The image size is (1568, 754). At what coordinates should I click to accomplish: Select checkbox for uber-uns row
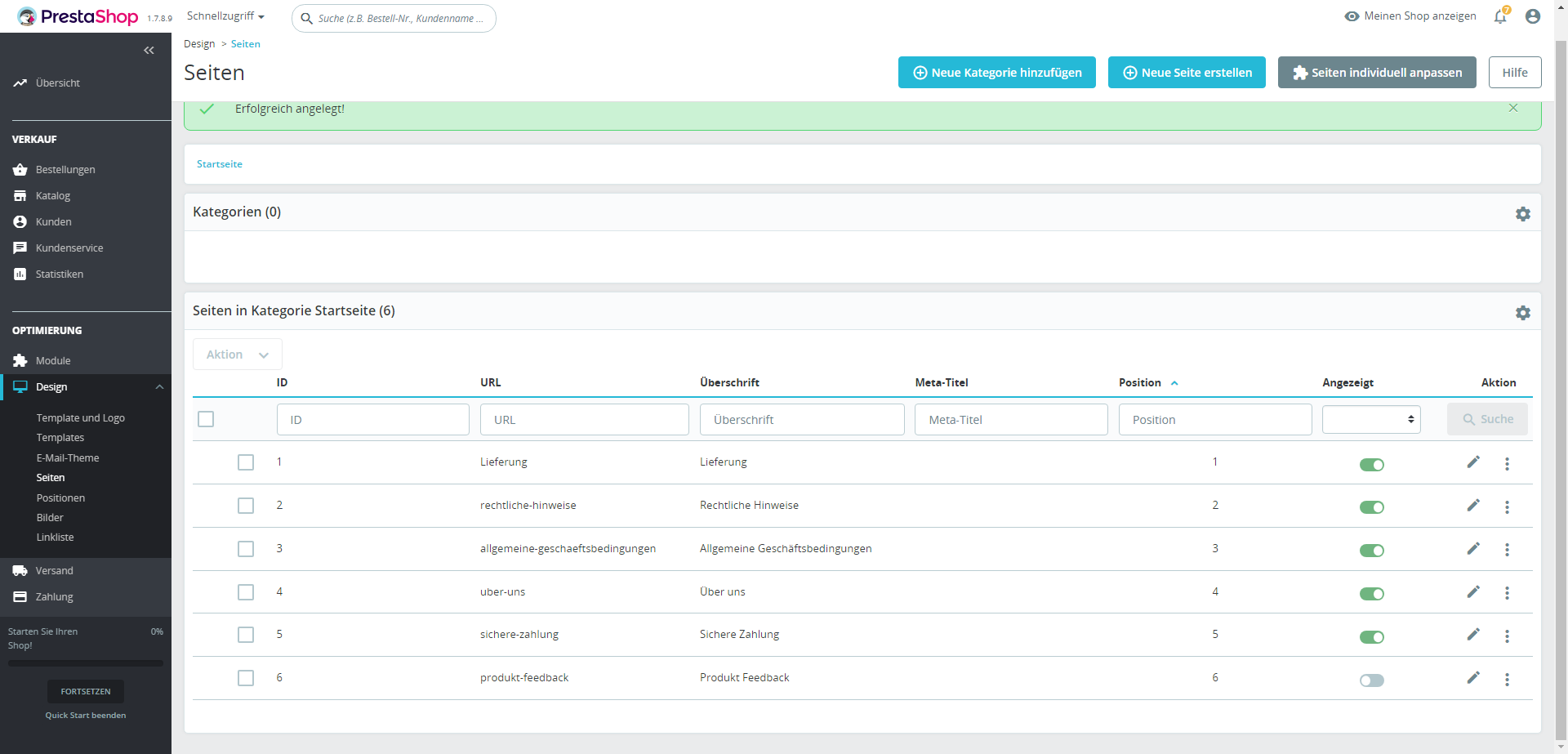(246, 592)
